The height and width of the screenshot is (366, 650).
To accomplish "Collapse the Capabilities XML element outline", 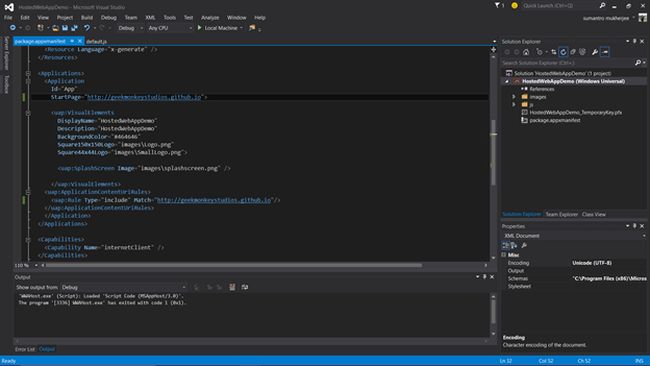I will (x=28, y=240).
